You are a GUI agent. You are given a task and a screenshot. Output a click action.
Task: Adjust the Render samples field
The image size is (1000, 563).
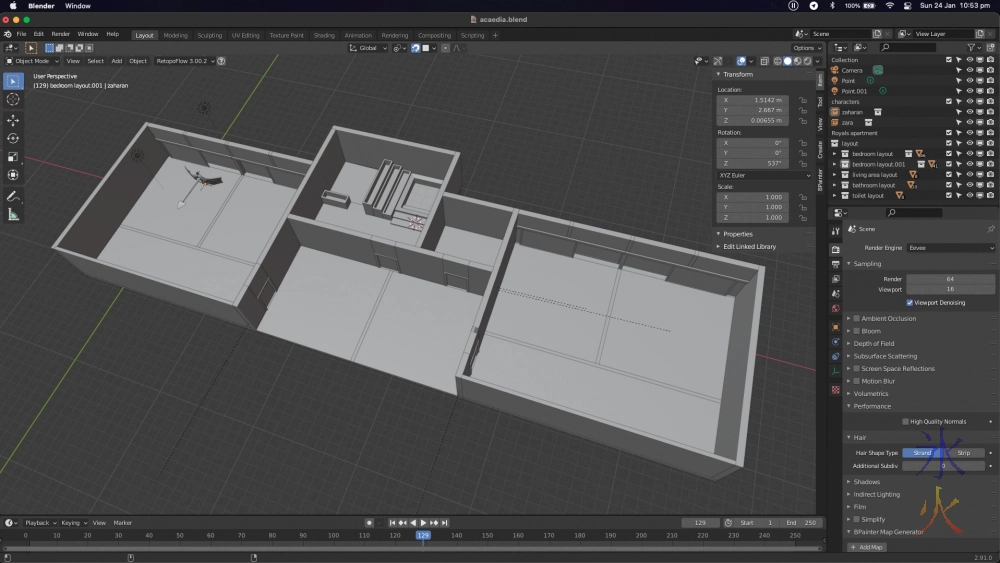[950, 279]
